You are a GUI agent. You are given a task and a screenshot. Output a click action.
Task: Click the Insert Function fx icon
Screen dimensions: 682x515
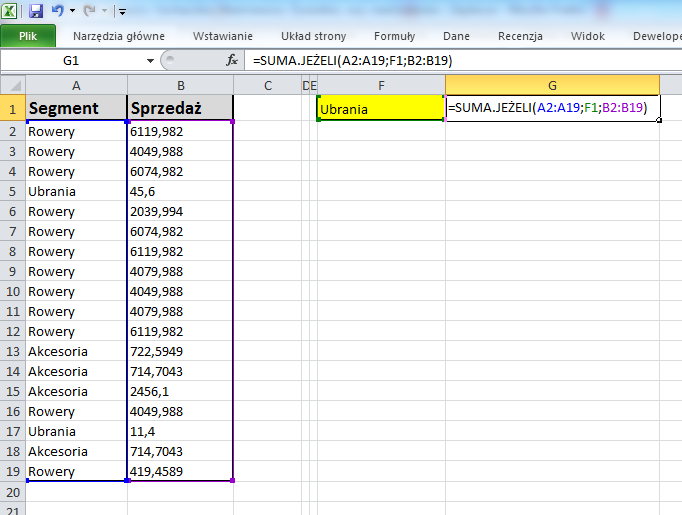coord(231,60)
